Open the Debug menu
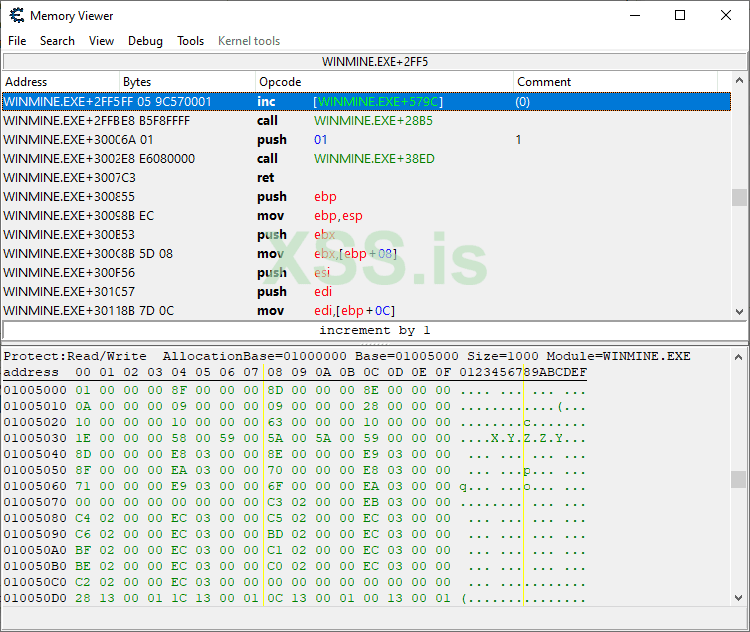The image size is (750, 632). pos(145,41)
